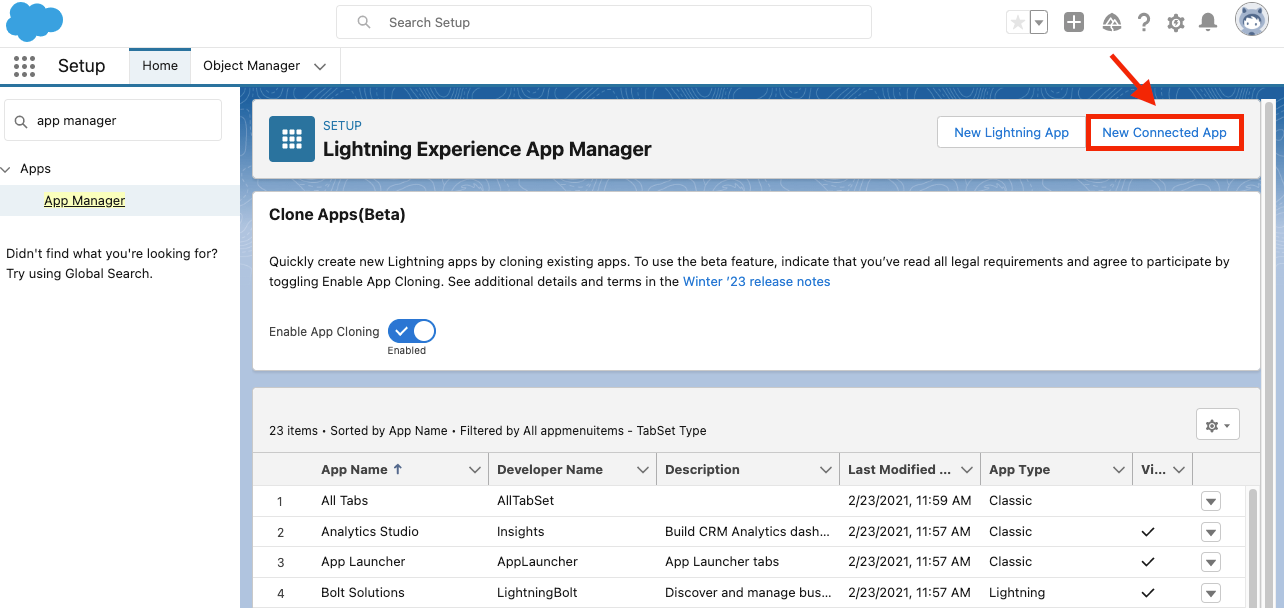Viewport: 1284px width, 608px height.
Task: Open the list view settings gear dropdown
Action: (1217, 425)
